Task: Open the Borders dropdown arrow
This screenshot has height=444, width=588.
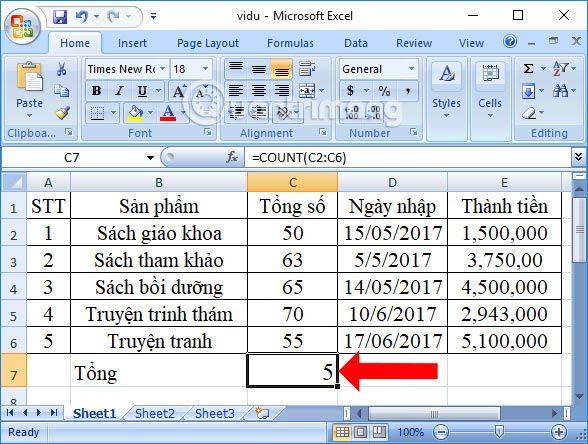Action: [x=113, y=112]
